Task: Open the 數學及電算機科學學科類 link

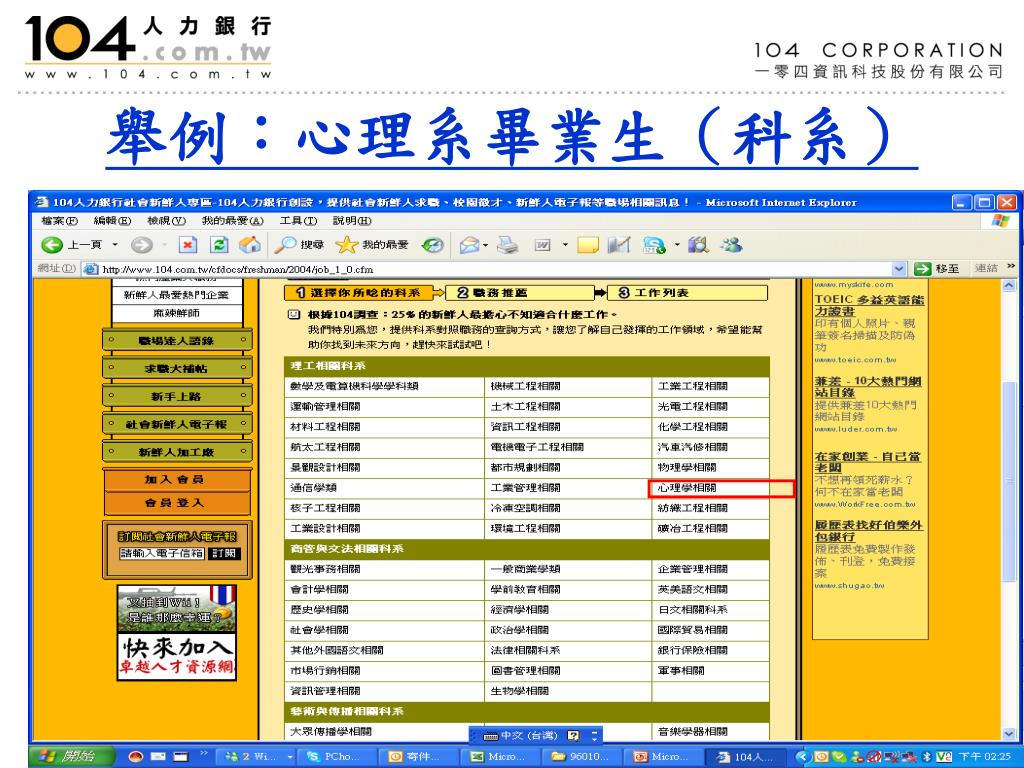Action: (355, 386)
